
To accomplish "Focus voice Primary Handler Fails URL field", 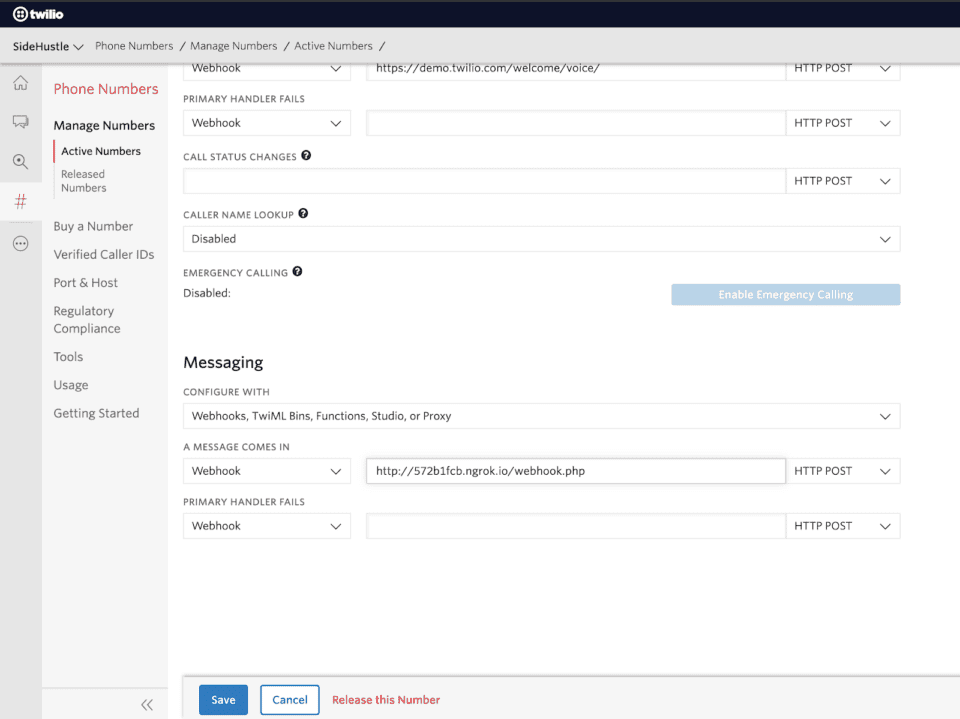I will 576,123.
